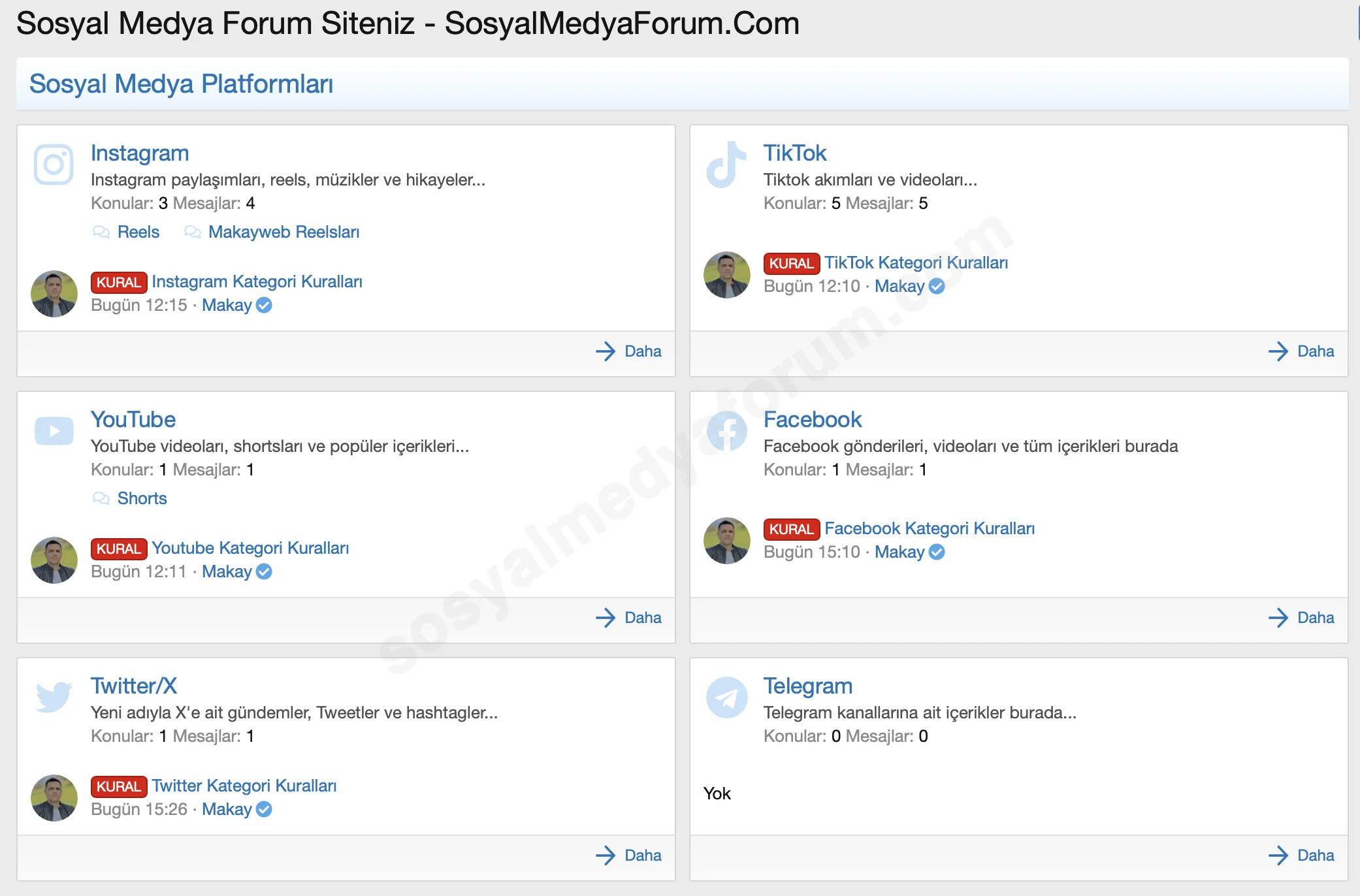This screenshot has height=896, width=1360.
Task: Click Makay avatar in Twitter/X section
Action: coord(54,797)
